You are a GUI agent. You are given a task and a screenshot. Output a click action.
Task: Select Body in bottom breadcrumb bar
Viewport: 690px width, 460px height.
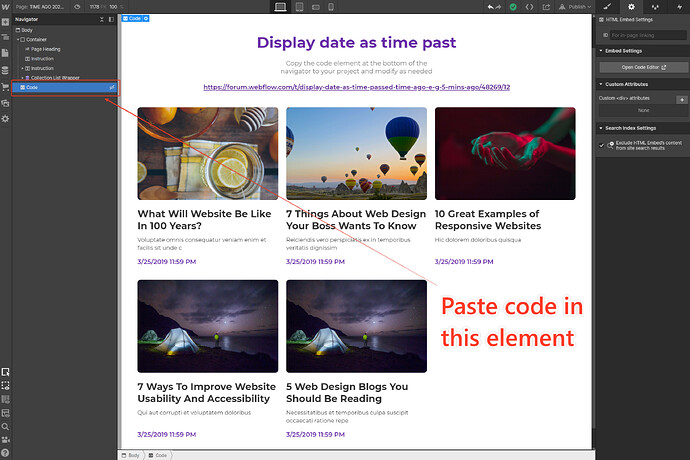coord(131,455)
